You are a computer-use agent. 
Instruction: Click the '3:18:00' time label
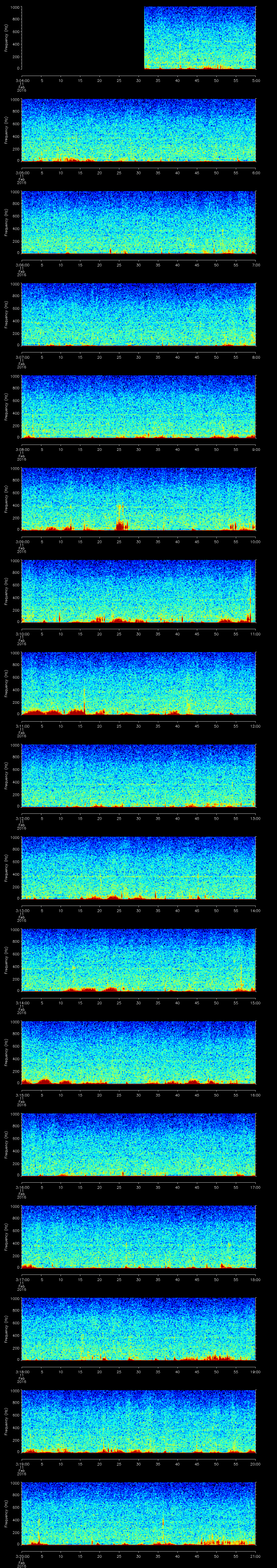(x=22, y=1371)
